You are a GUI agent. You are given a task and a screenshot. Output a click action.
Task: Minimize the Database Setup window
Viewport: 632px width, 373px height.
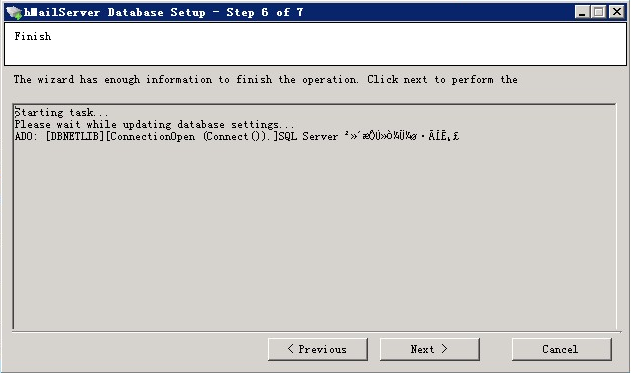click(x=582, y=12)
